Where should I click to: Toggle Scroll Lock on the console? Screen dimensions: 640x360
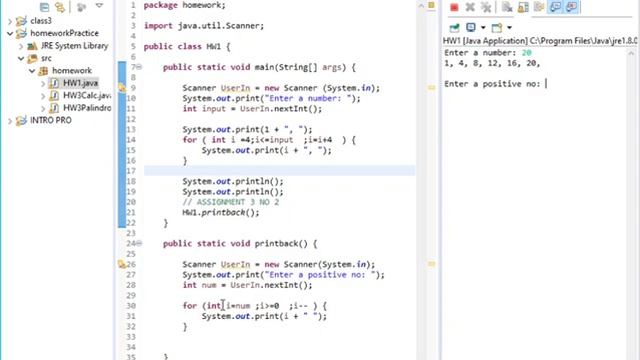tap(523, 7)
